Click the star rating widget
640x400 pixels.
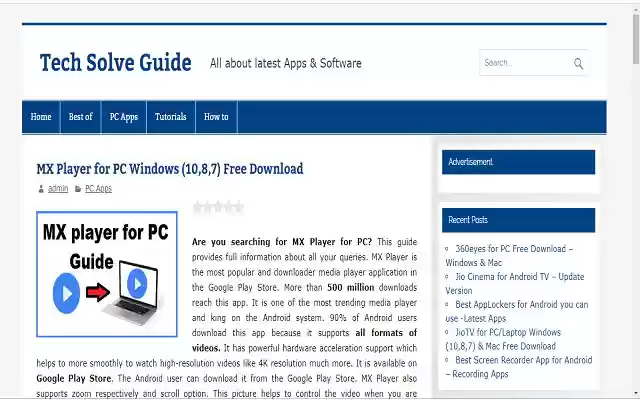click(x=218, y=207)
